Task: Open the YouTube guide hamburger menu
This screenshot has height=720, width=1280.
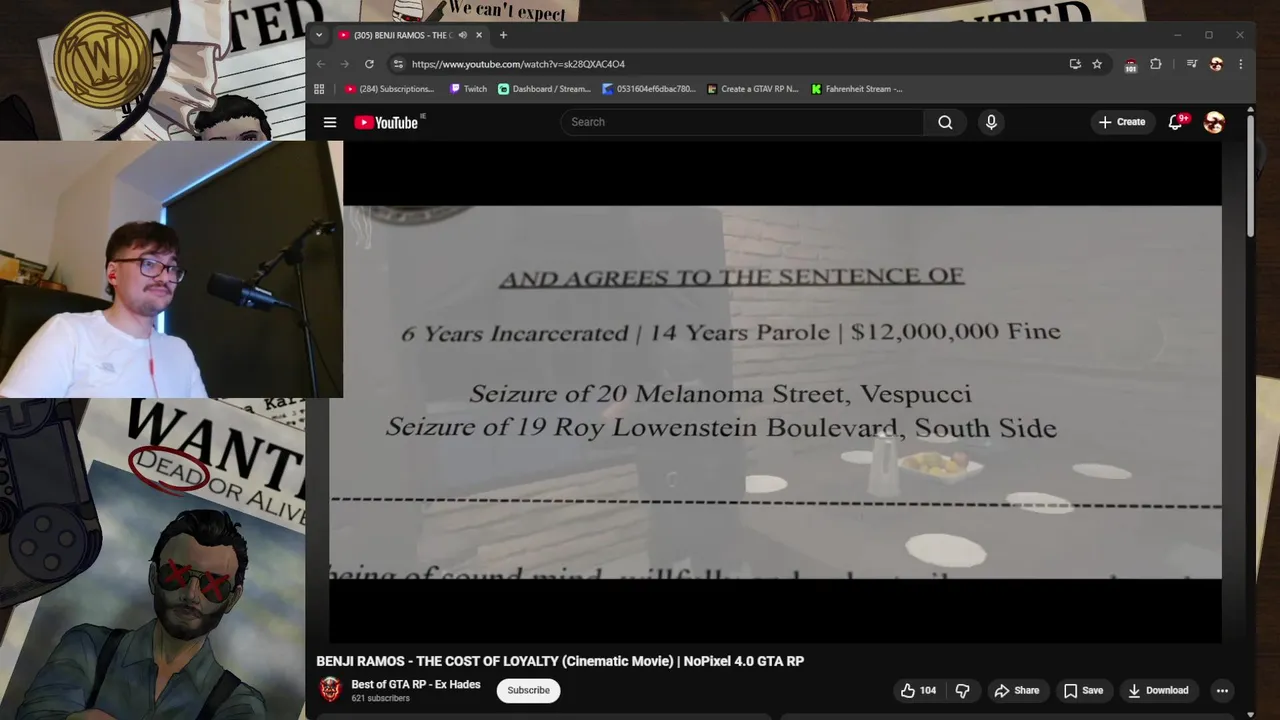Action: coord(330,122)
